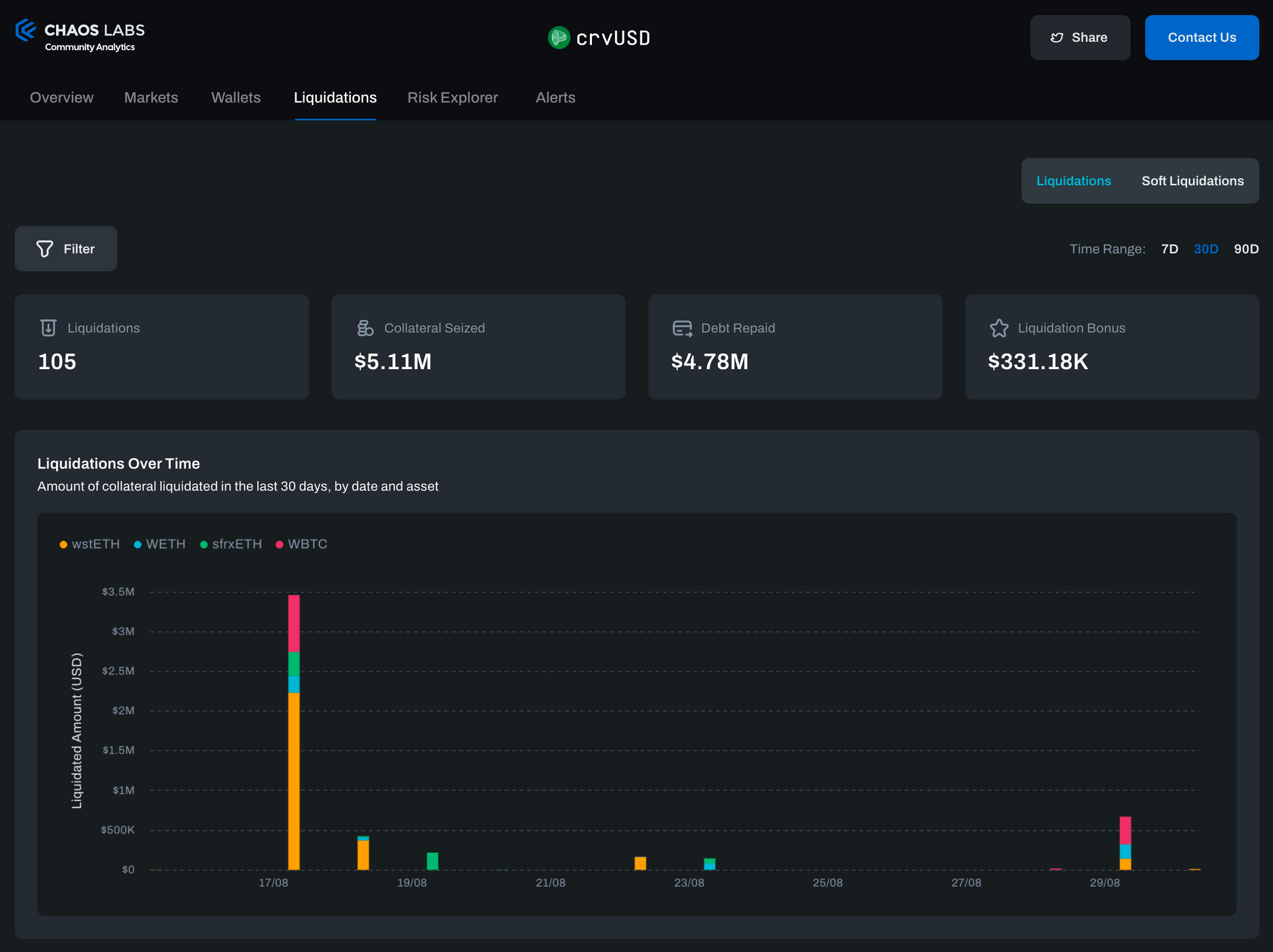Toggle WBTC series in chart legend
The image size is (1273, 952).
click(x=302, y=544)
